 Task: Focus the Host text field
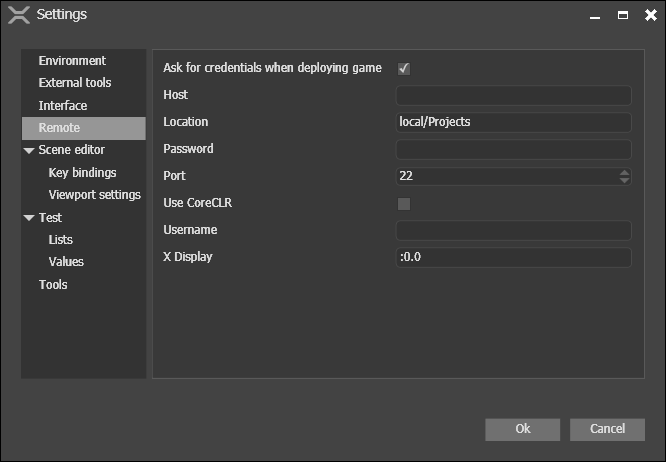513,95
